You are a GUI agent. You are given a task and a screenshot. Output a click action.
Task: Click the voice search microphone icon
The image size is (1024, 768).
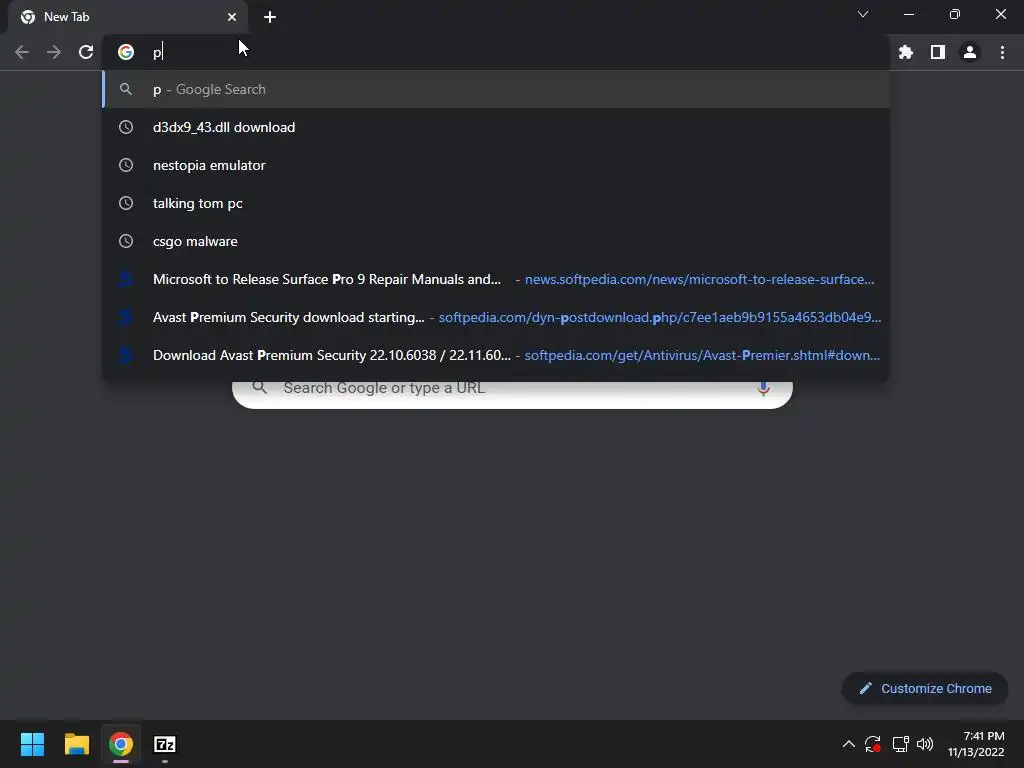[763, 389]
